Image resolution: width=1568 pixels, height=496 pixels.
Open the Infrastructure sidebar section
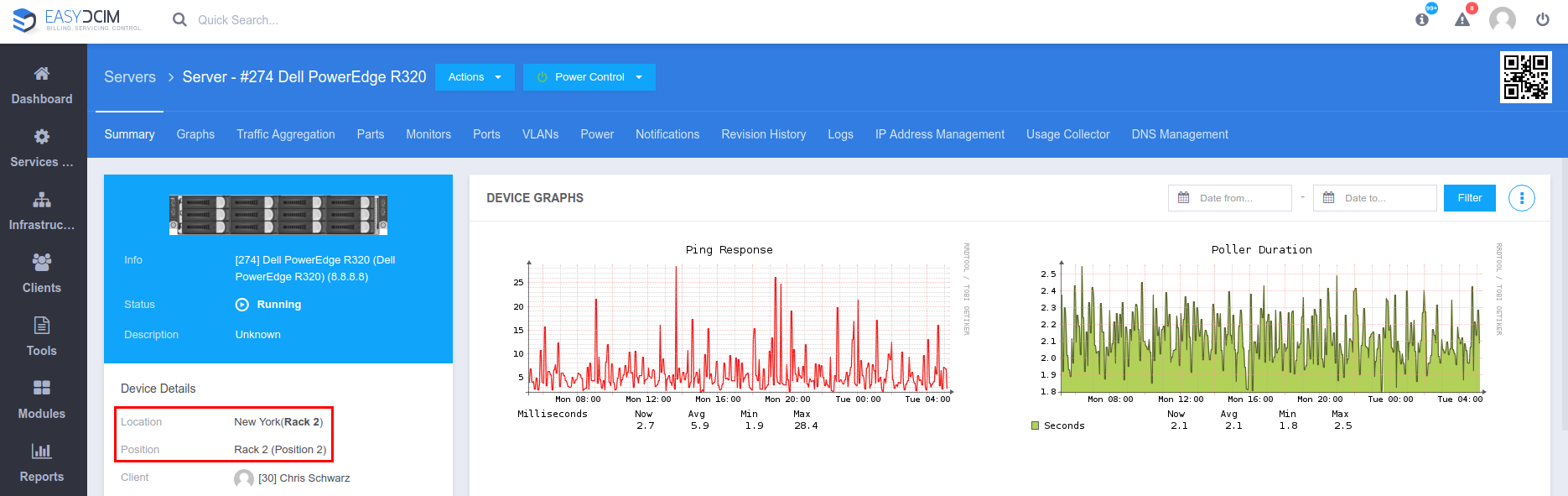point(42,211)
